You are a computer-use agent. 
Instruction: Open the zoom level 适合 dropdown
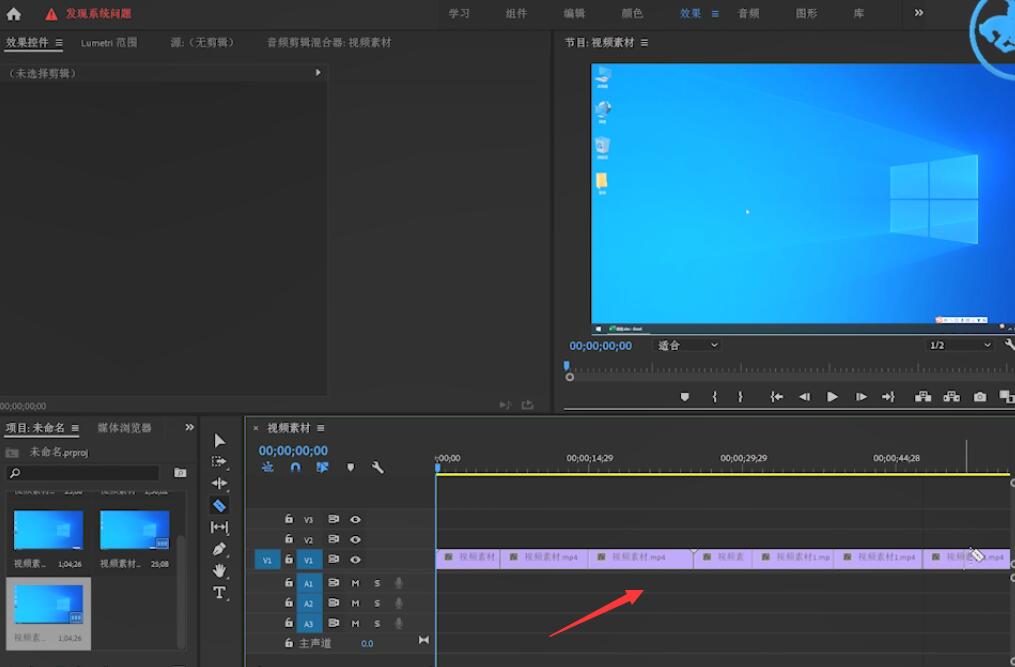tap(686, 345)
